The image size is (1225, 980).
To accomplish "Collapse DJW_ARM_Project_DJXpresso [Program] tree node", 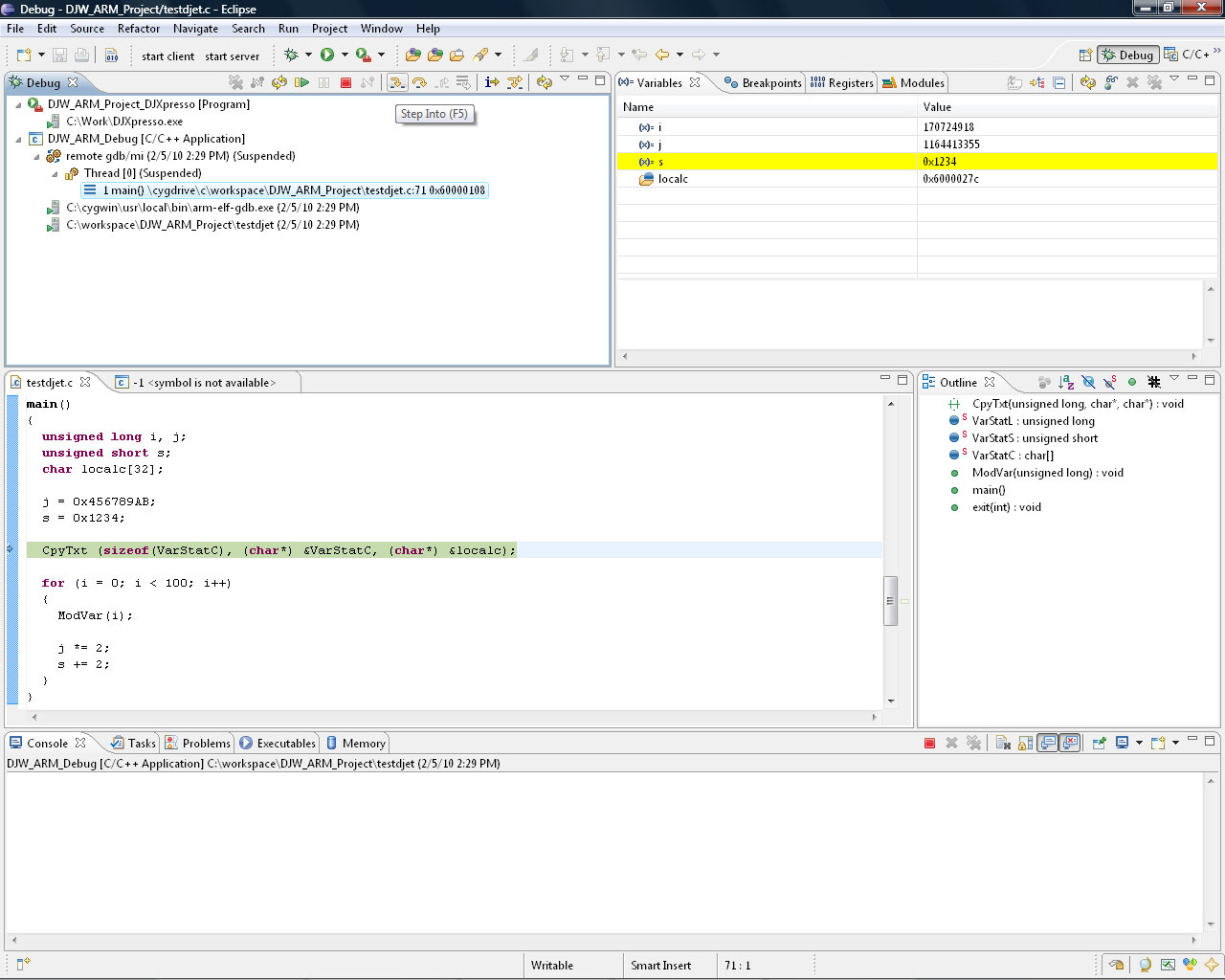I will click(18, 104).
